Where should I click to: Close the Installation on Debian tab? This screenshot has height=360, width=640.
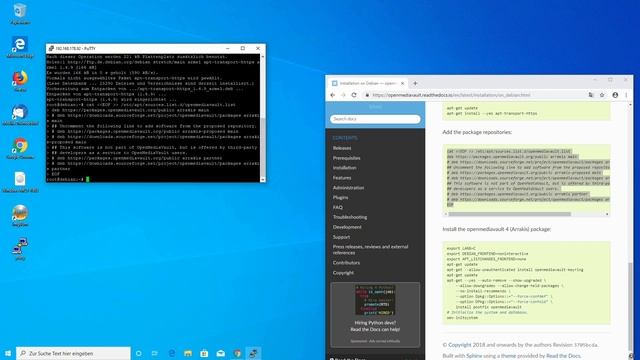click(x=402, y=83)
